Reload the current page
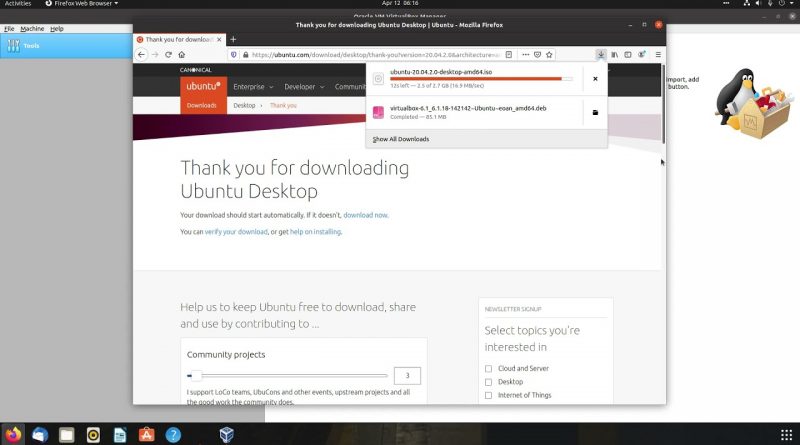Image resolution: width=800 pixels, height=445 pixels. [168, 55]
